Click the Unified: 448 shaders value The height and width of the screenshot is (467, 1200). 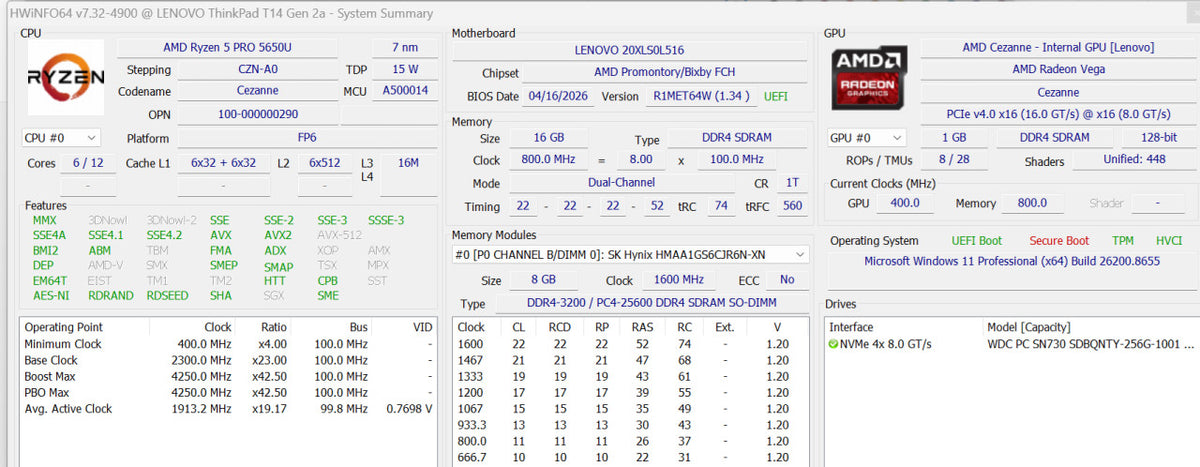click(1135, 160)
